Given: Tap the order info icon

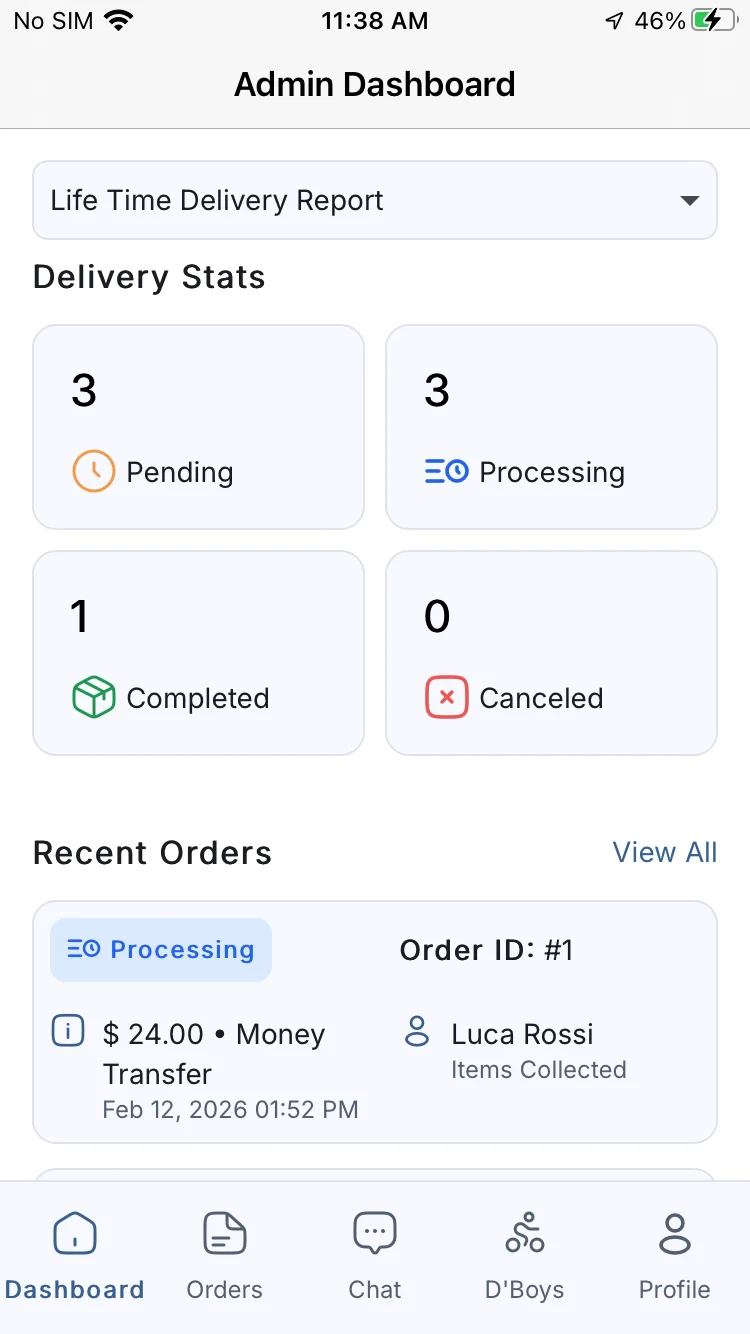Looking at the screenshot, I should click(x=67, y=1031).
